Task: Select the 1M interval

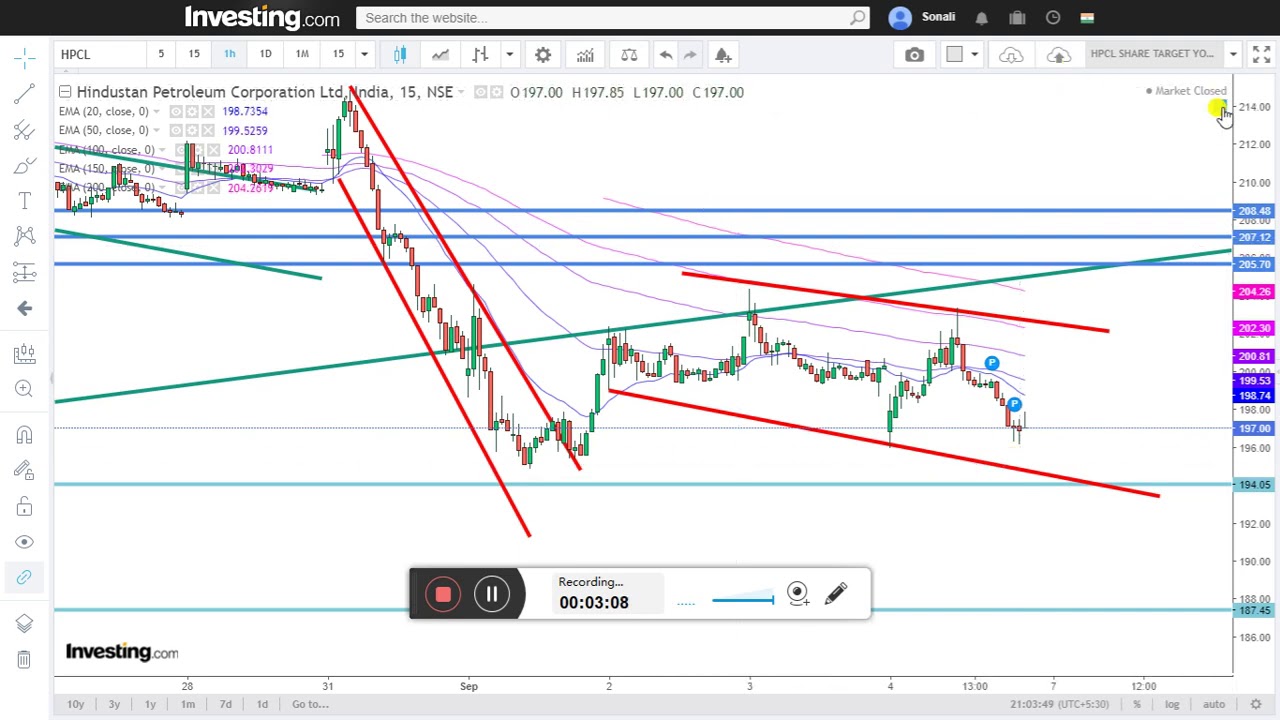Action: 302,54
